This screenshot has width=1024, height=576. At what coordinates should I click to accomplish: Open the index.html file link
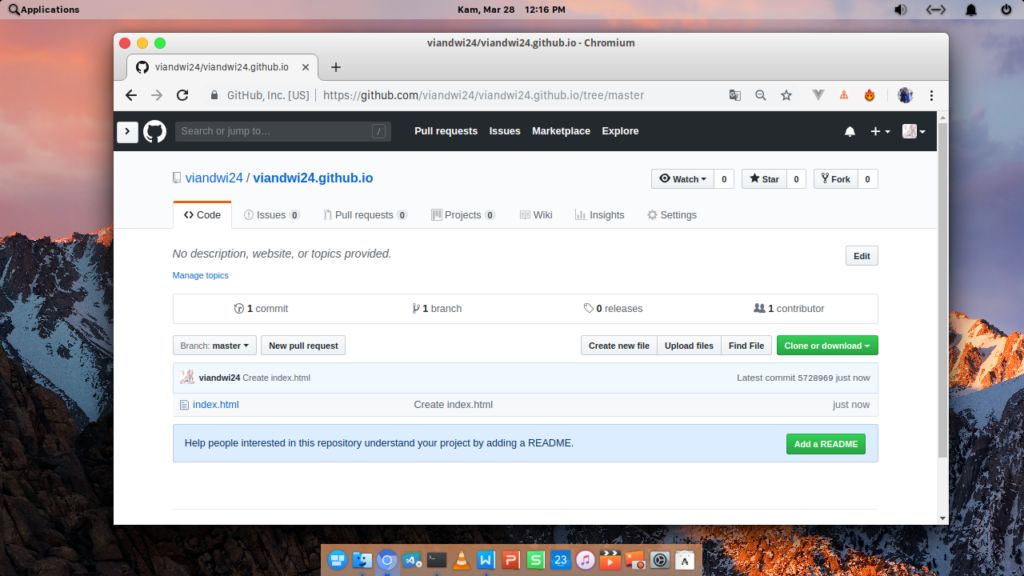pyautogui.click(x=215, y=405)
